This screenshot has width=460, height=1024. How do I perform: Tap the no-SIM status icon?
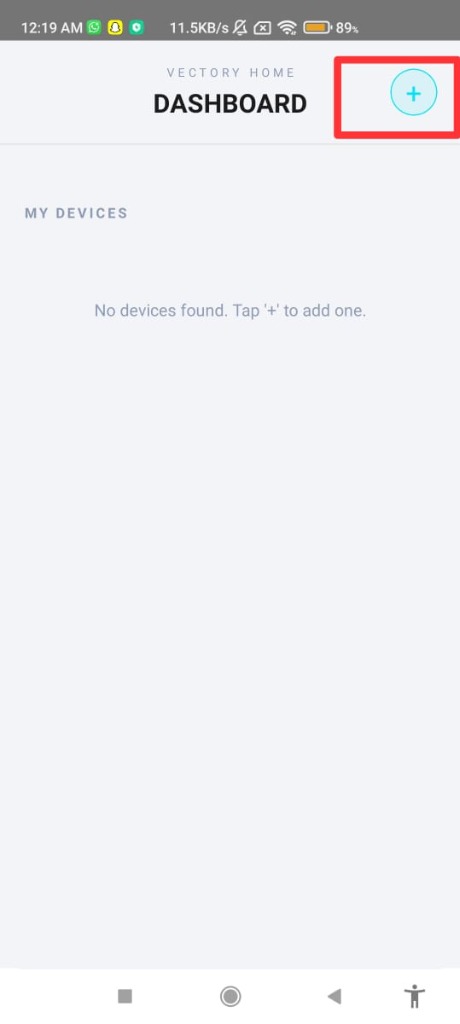click(x=262, y=28)
